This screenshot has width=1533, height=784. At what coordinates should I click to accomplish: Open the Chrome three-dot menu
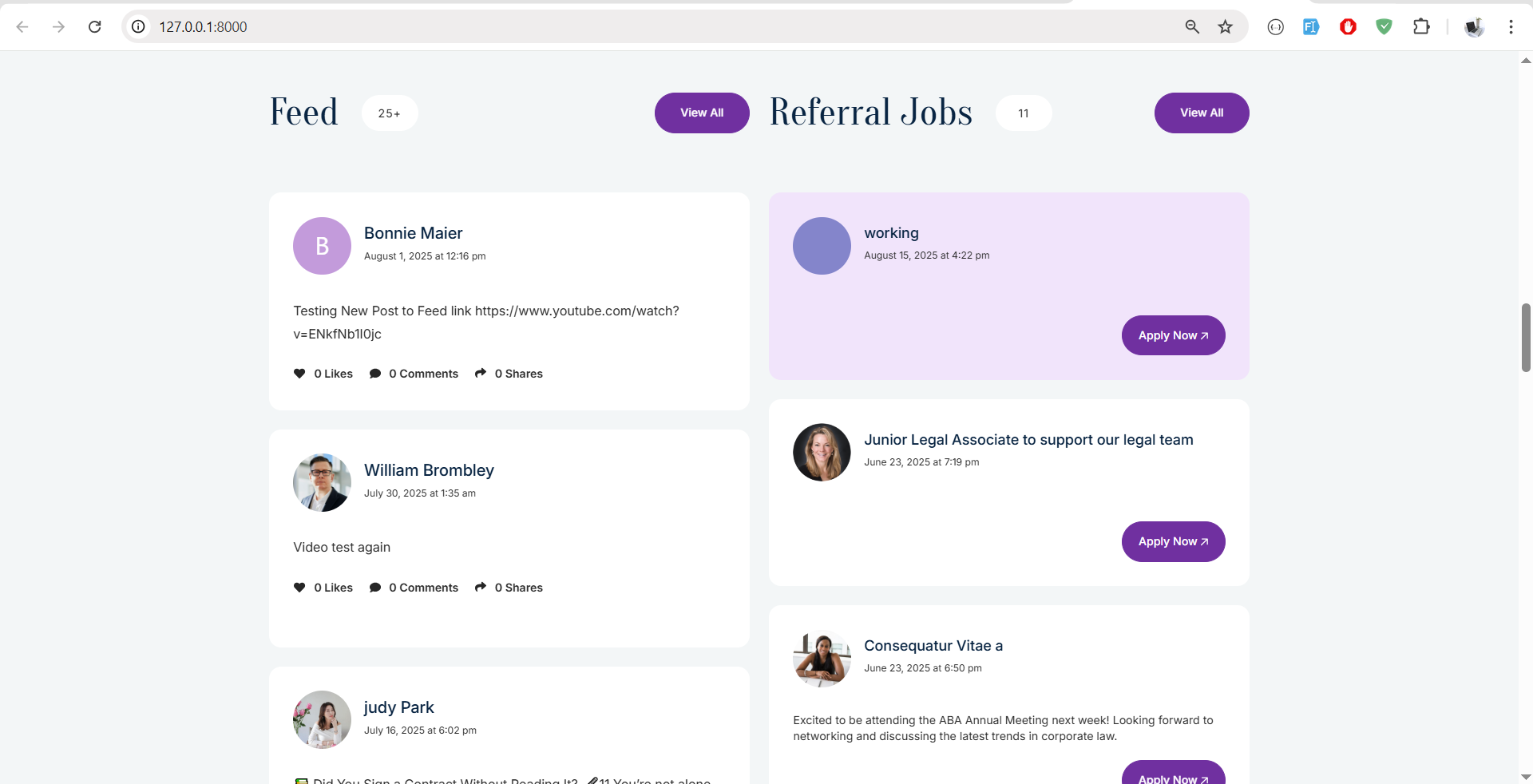pyautogui.click(x=1511, y=27)
